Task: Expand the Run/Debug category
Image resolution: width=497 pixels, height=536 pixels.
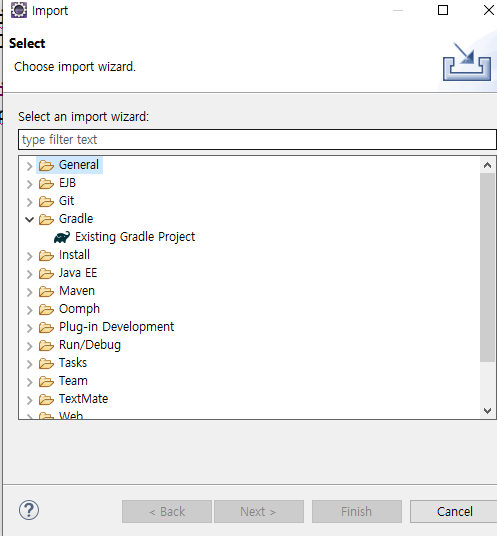Action: coord(29,346)
